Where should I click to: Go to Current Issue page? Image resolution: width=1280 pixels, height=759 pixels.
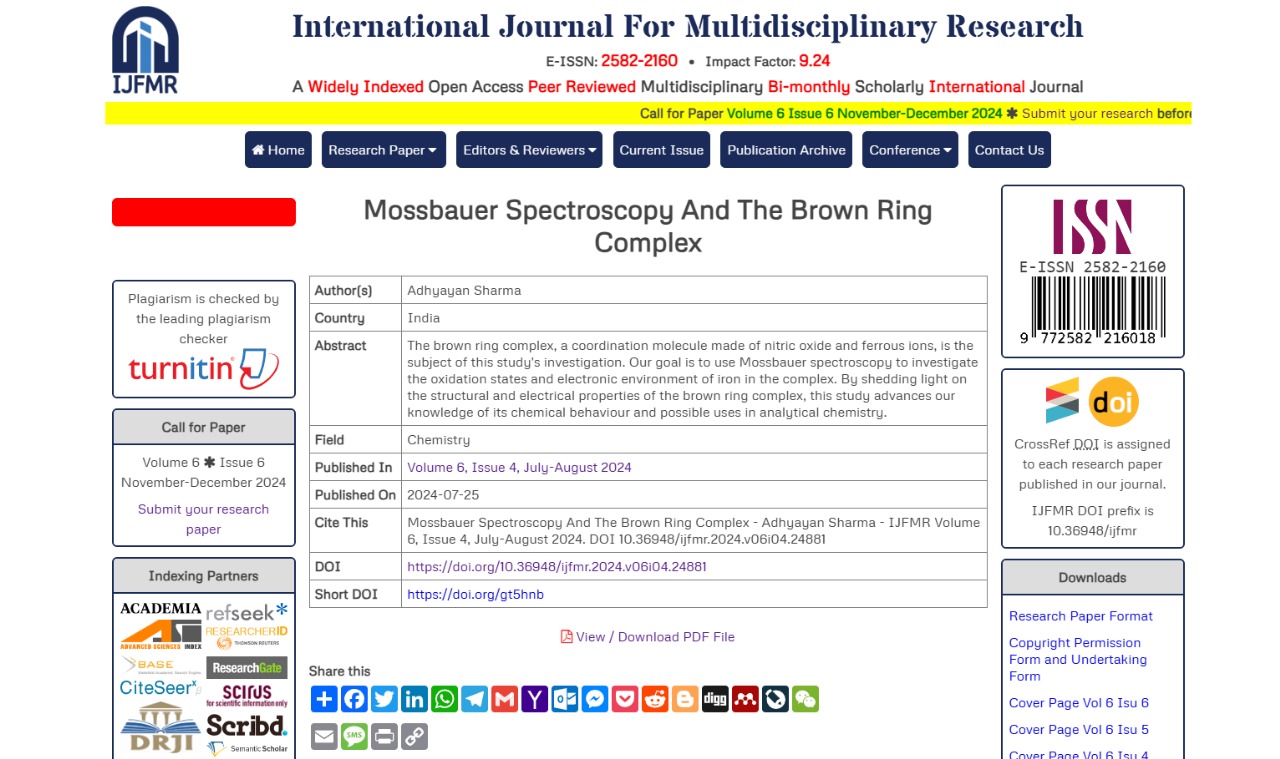(x=661, y=150)
